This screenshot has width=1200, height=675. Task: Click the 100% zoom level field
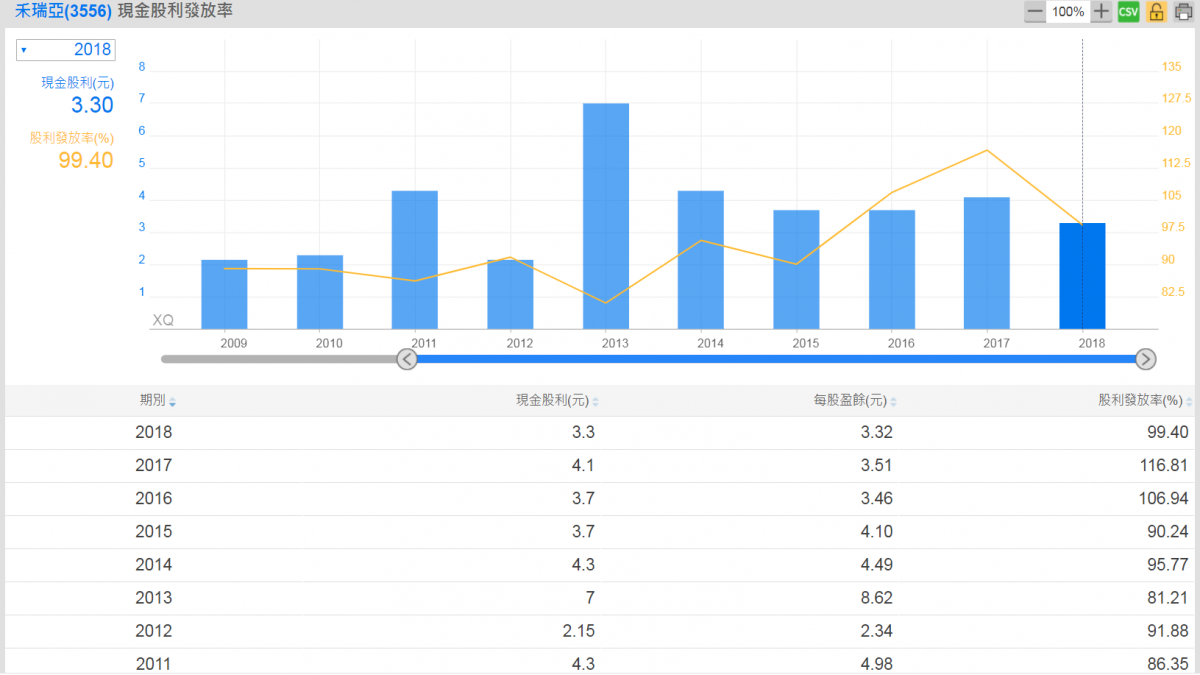pyautogui.click(x=1068, y=12)
